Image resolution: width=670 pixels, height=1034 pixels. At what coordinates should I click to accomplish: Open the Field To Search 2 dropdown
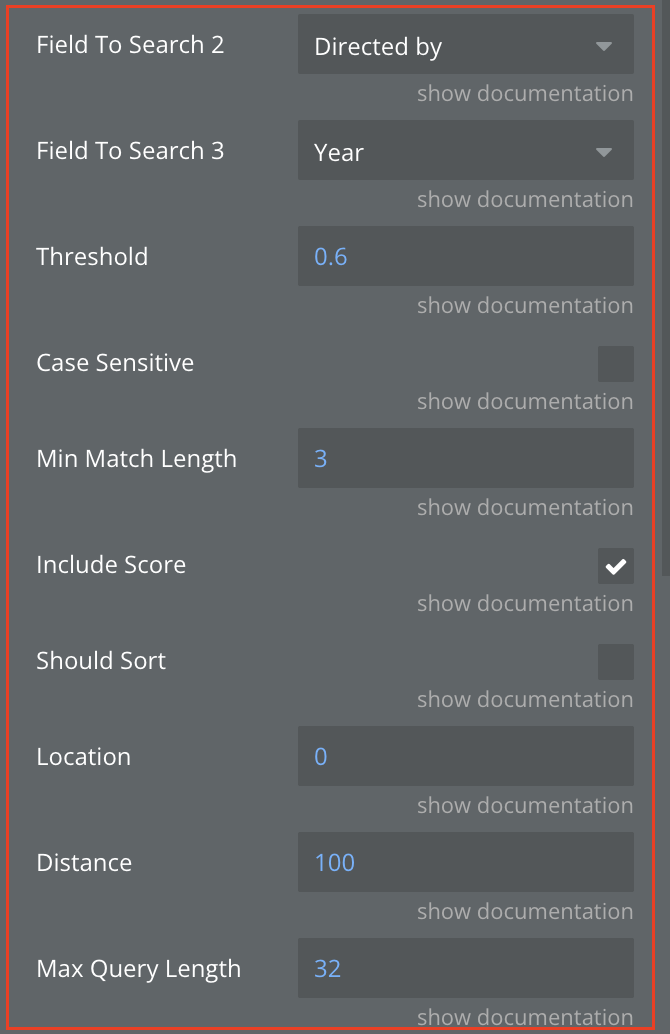pos(465,47)
